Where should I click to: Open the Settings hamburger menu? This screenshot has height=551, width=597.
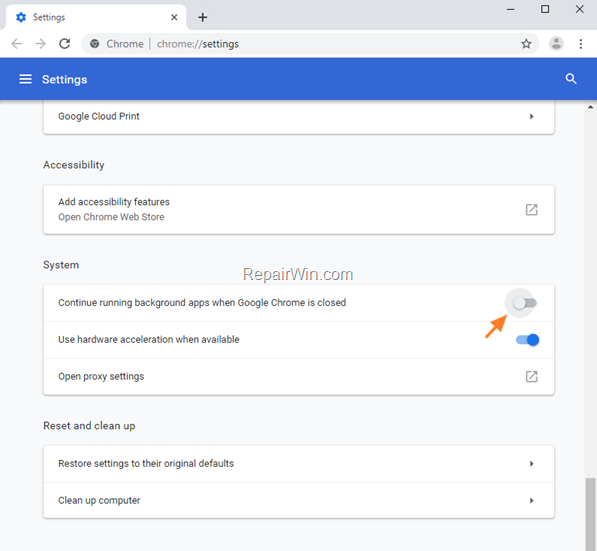tap(26, 79)
